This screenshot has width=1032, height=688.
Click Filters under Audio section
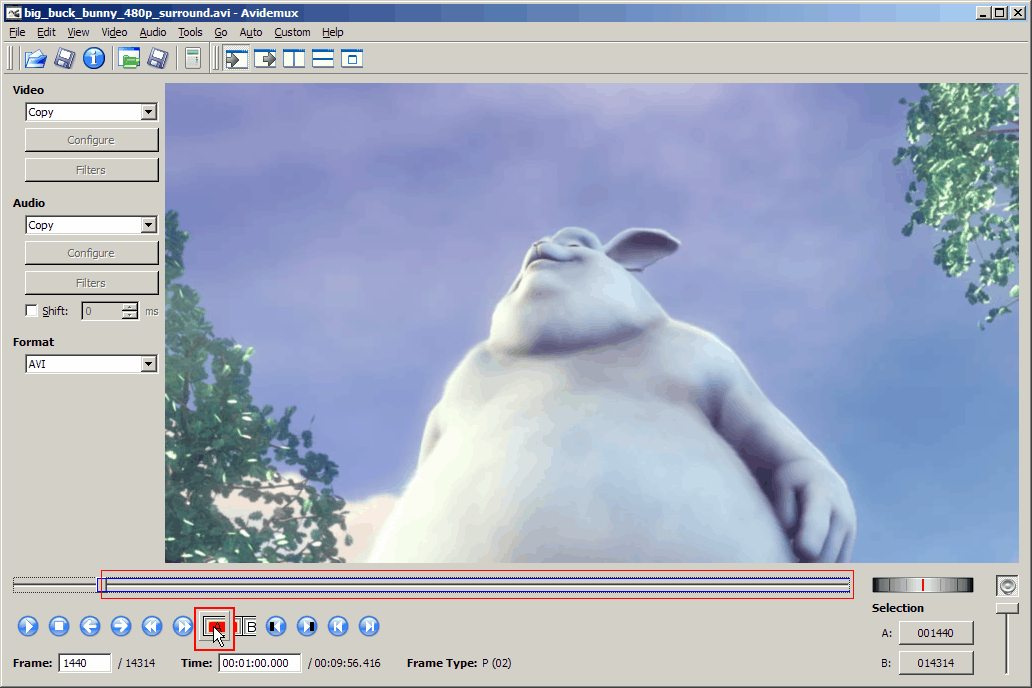(91, 283)
